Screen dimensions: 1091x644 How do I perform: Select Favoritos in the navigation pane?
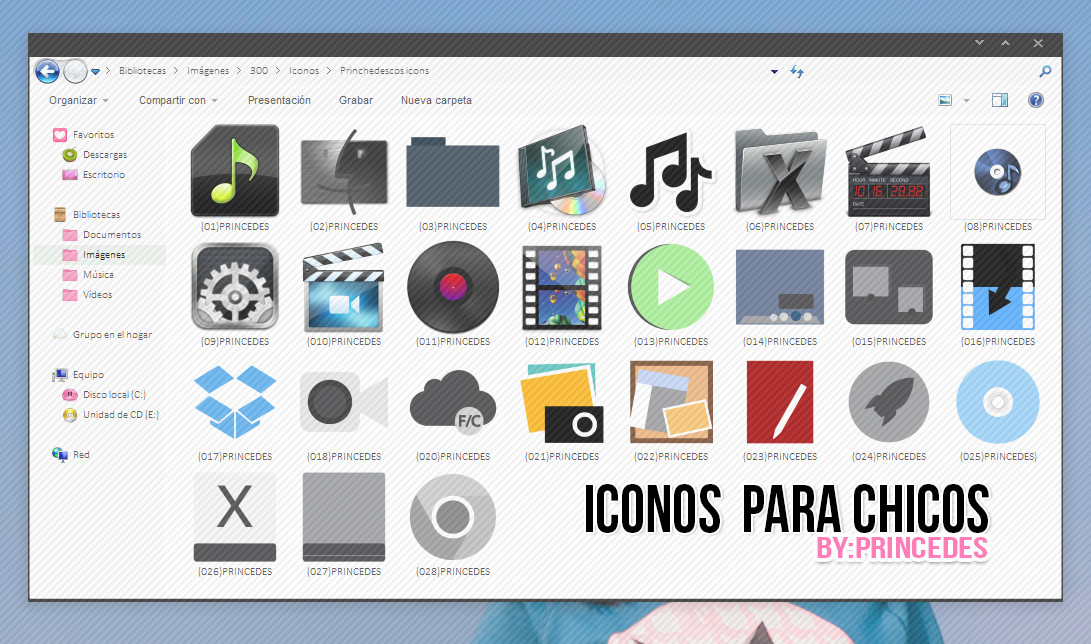[93, 135]
